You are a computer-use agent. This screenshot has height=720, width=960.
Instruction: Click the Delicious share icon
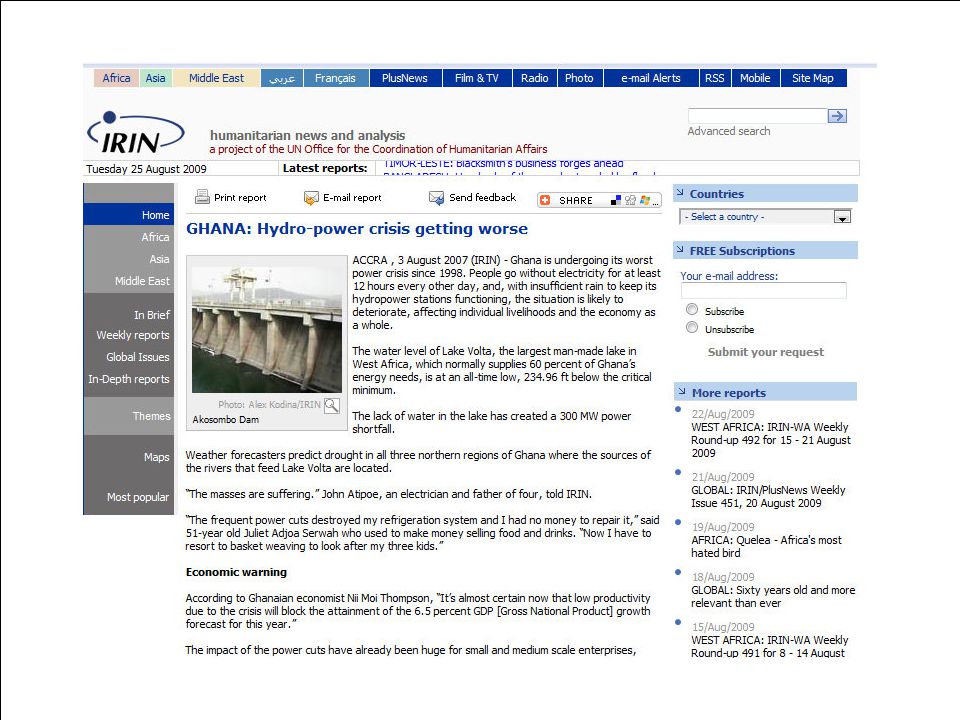coord(616,200)
